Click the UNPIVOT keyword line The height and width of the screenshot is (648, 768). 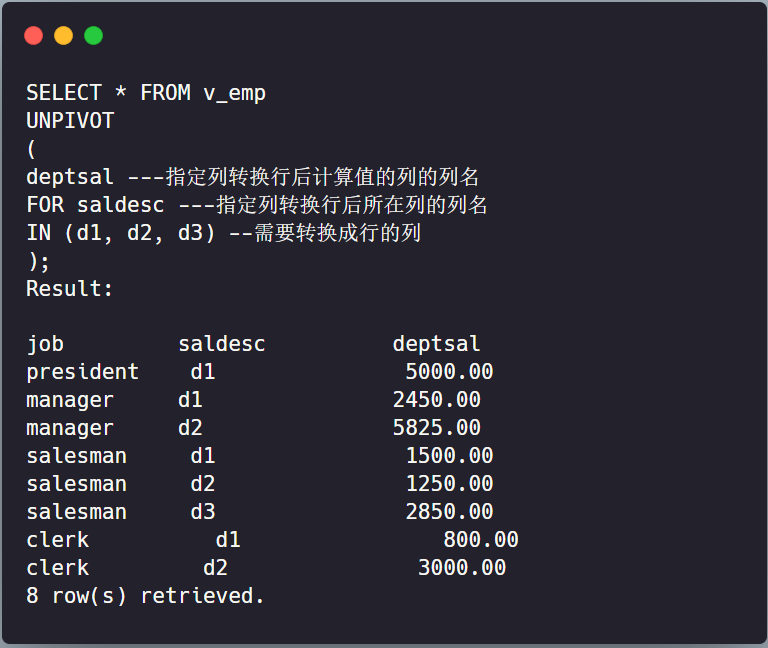(x=70, y=121)
